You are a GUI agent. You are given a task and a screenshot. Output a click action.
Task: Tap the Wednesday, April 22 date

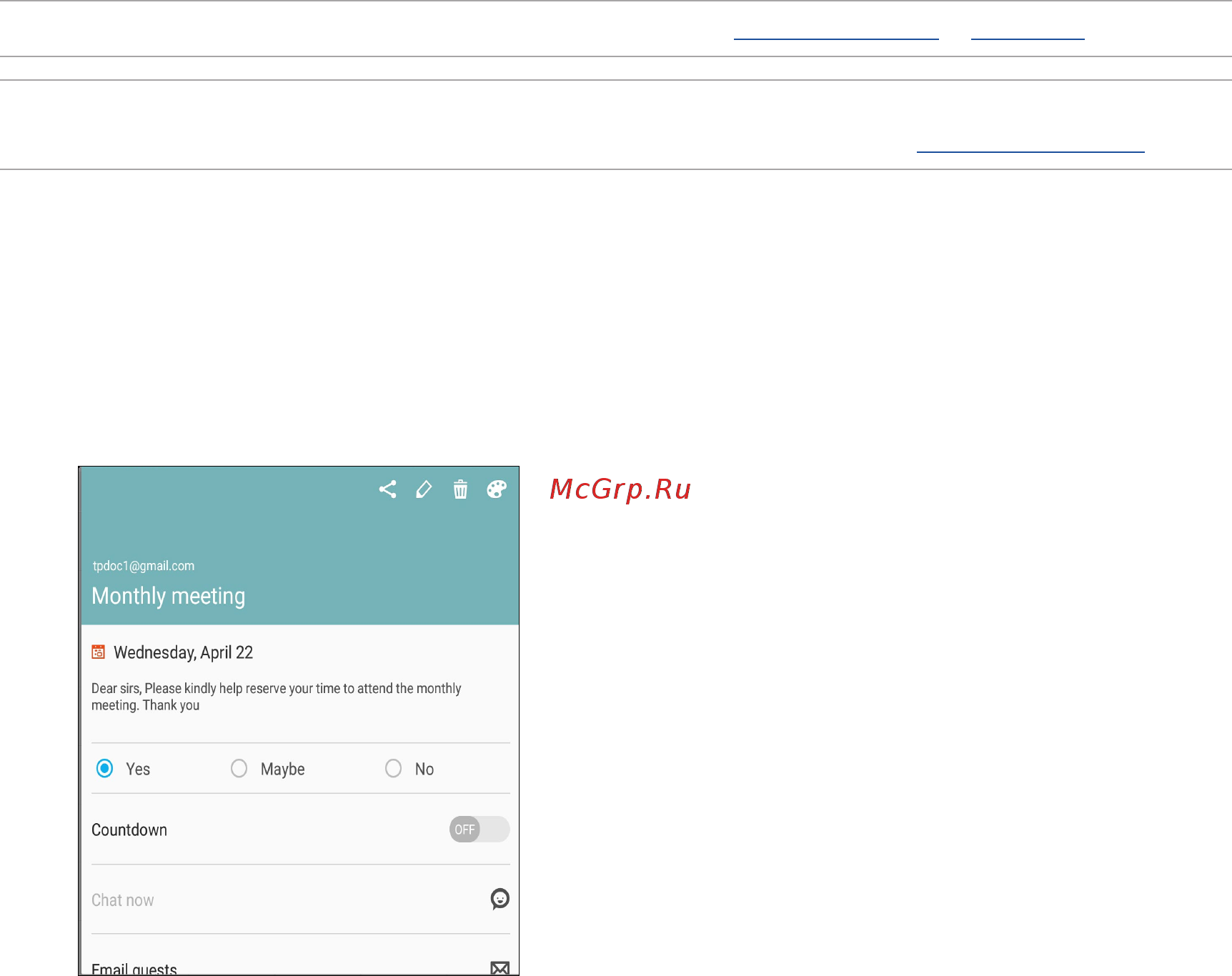pos(184,652)
